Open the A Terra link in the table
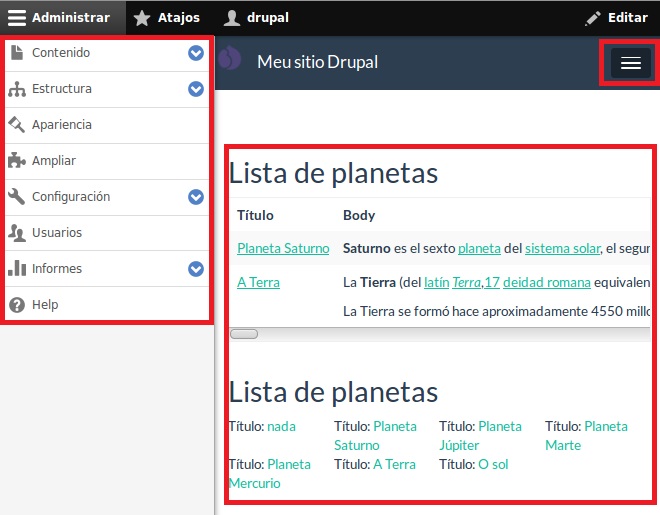This screenshot has height=515, width=660. pos(258,282)
